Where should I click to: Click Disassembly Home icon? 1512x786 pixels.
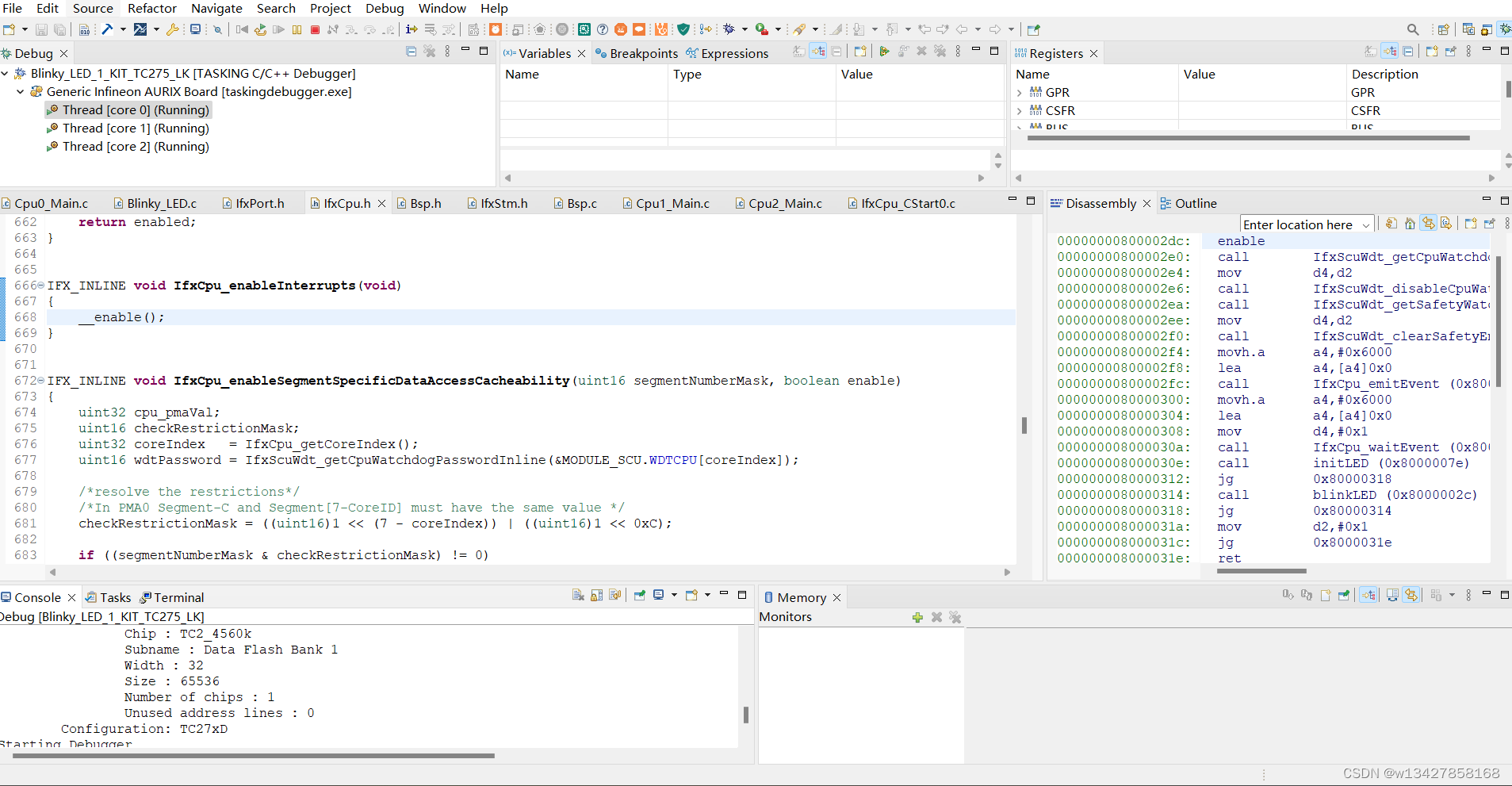[1410, 224]
